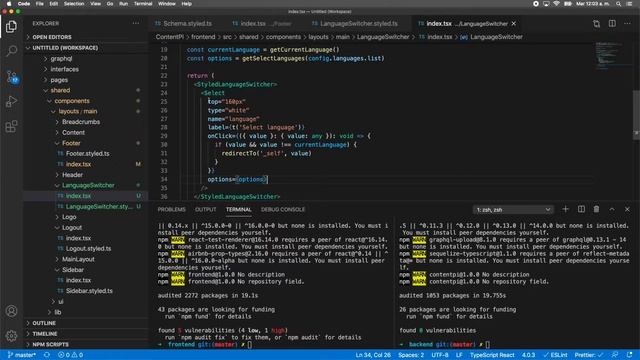Expand the NPM Scripts section
Screen dimensions: 640x360
[86, 344]
